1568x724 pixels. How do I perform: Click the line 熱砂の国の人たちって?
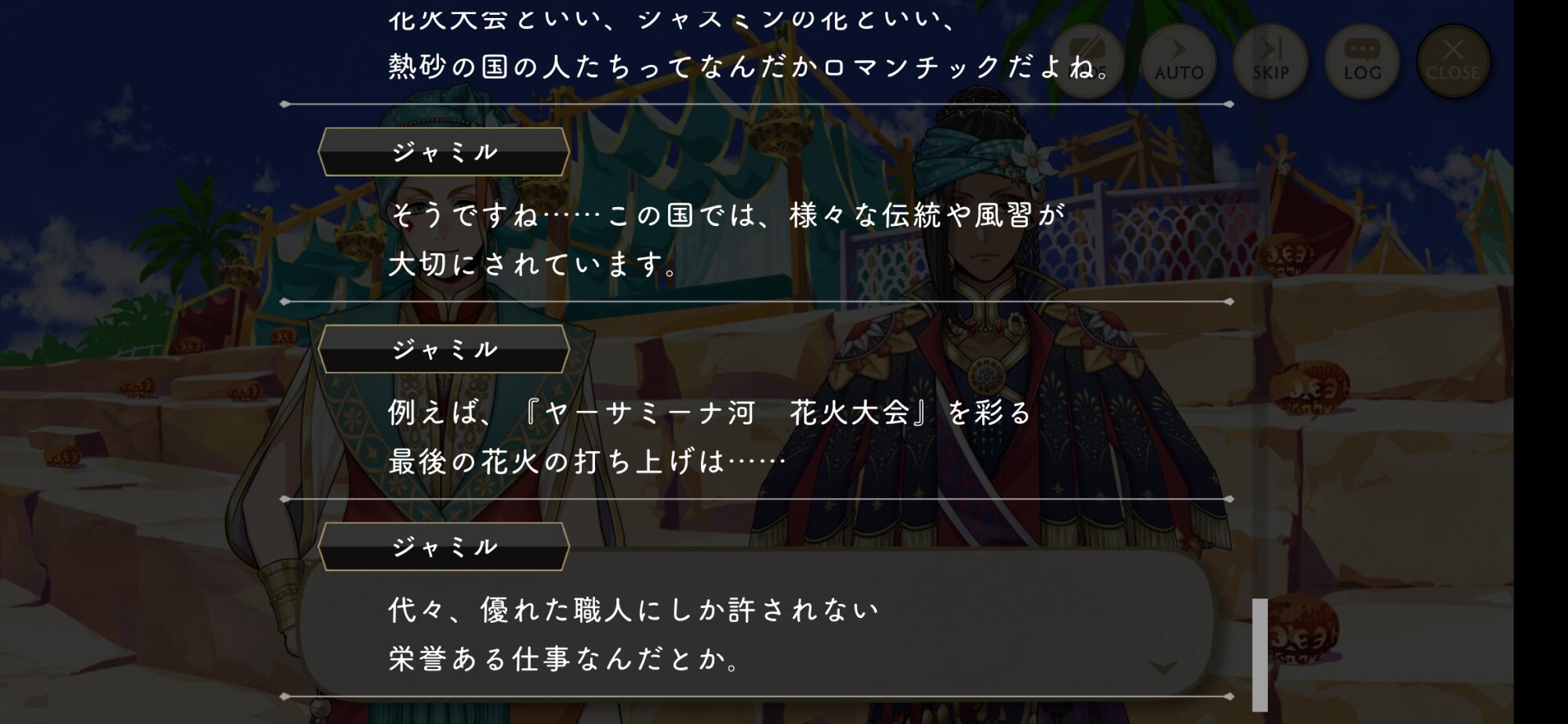pos(748,67)
